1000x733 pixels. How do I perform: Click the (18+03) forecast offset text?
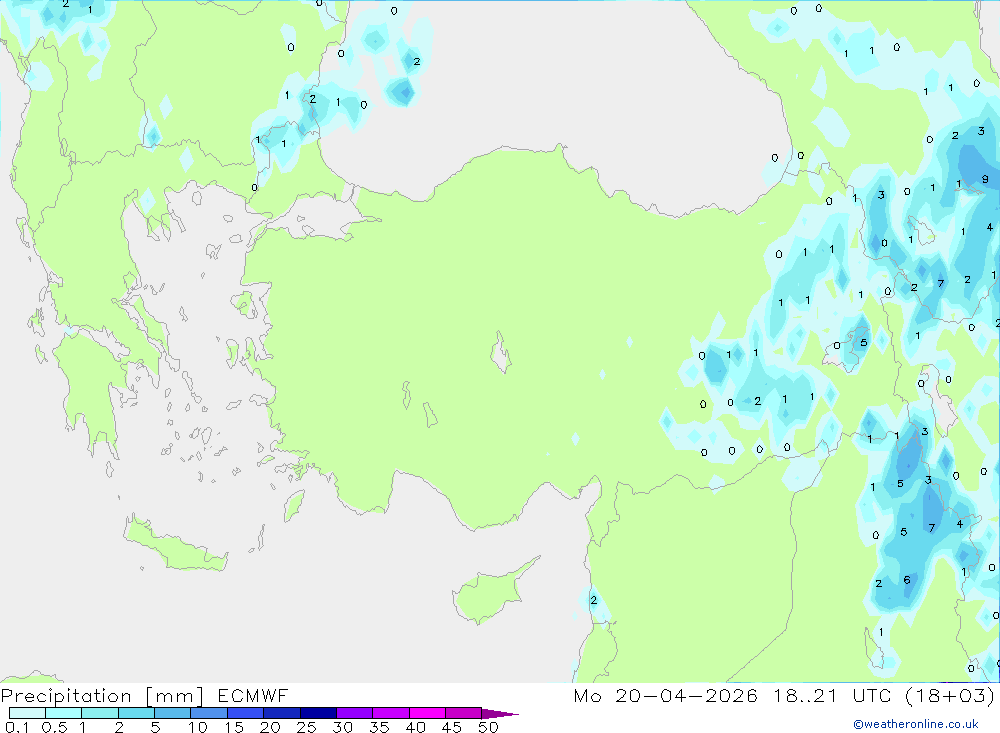tap(950, 696)
